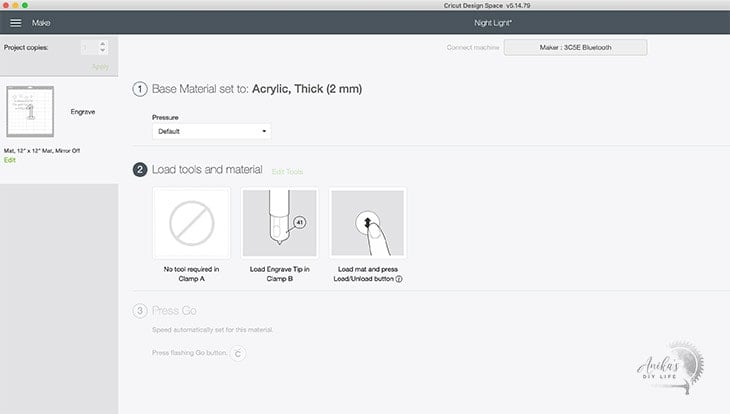Click the step 3 circle number

(x=140, y=311)
